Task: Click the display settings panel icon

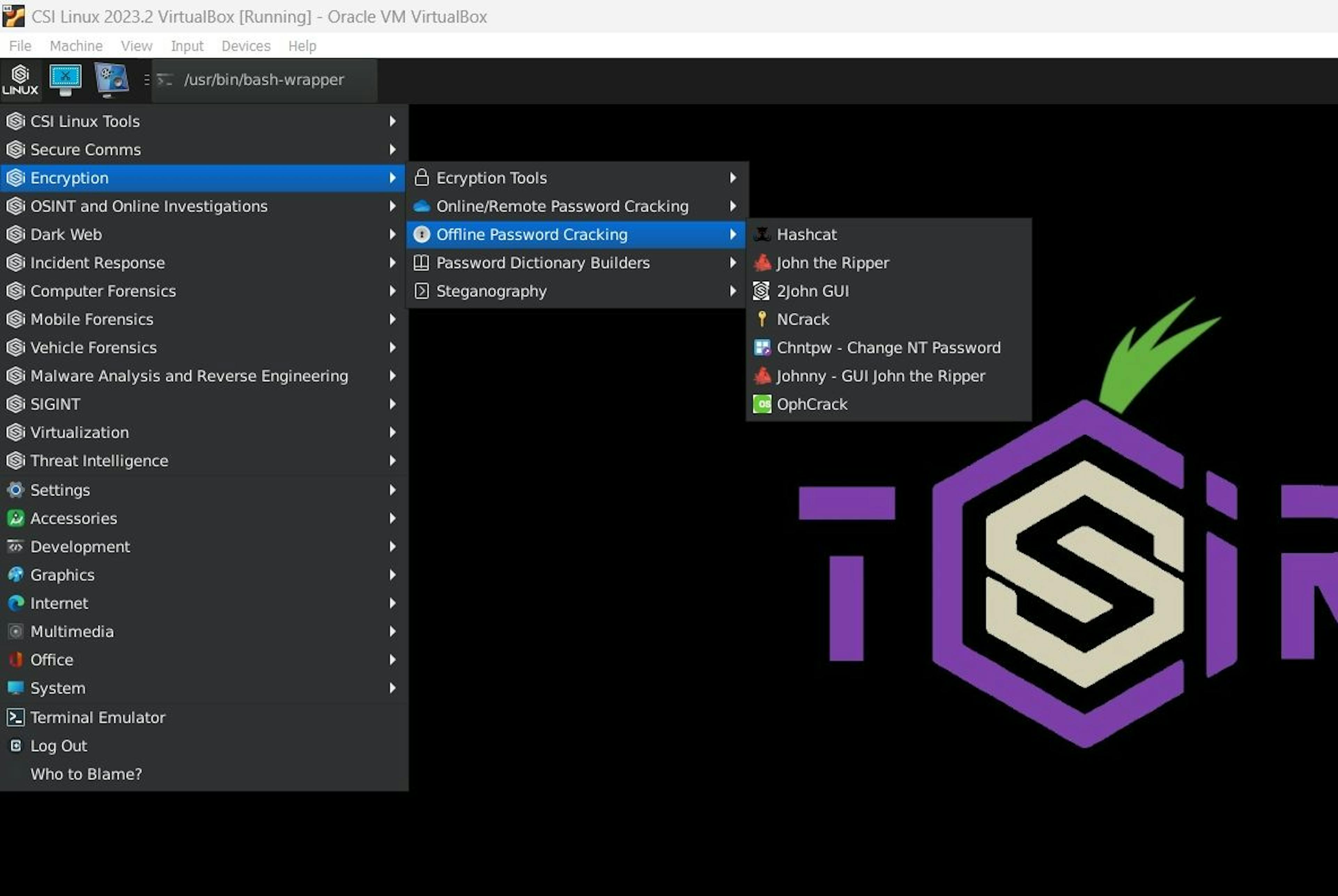Action: click(x=111, y=79)
